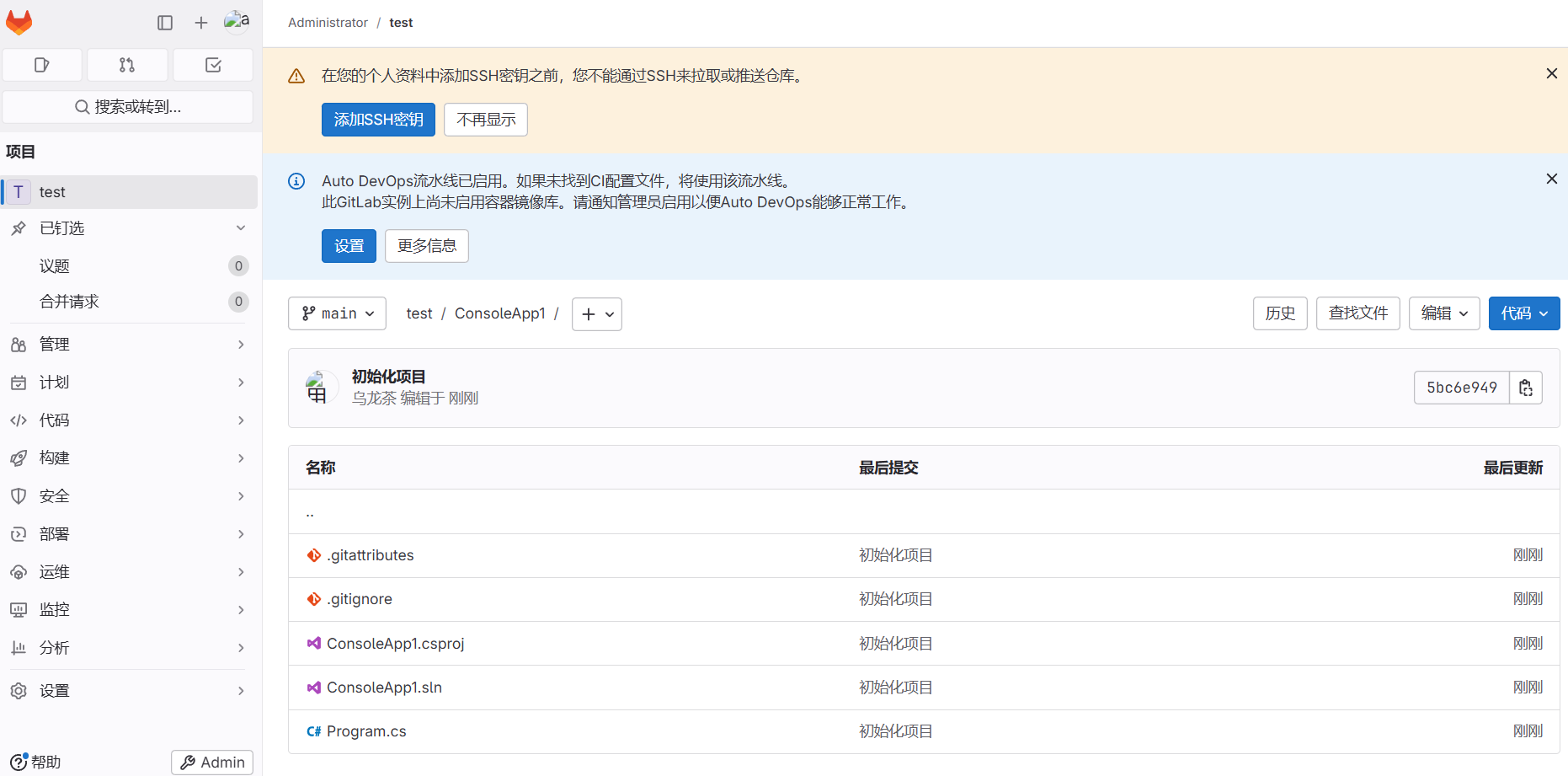The width and height of the screenshot is (1568, 776).
Task: Open the 初始化项目 commit title link
Action: tap(388, 377)
